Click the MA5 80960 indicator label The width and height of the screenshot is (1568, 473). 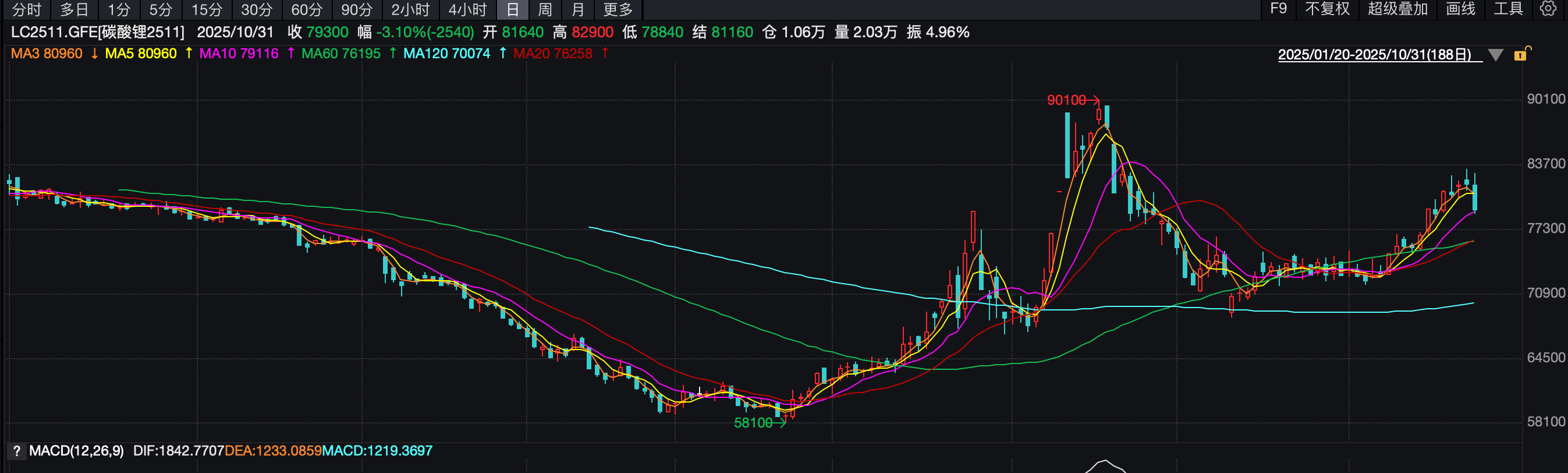(141, 54)
